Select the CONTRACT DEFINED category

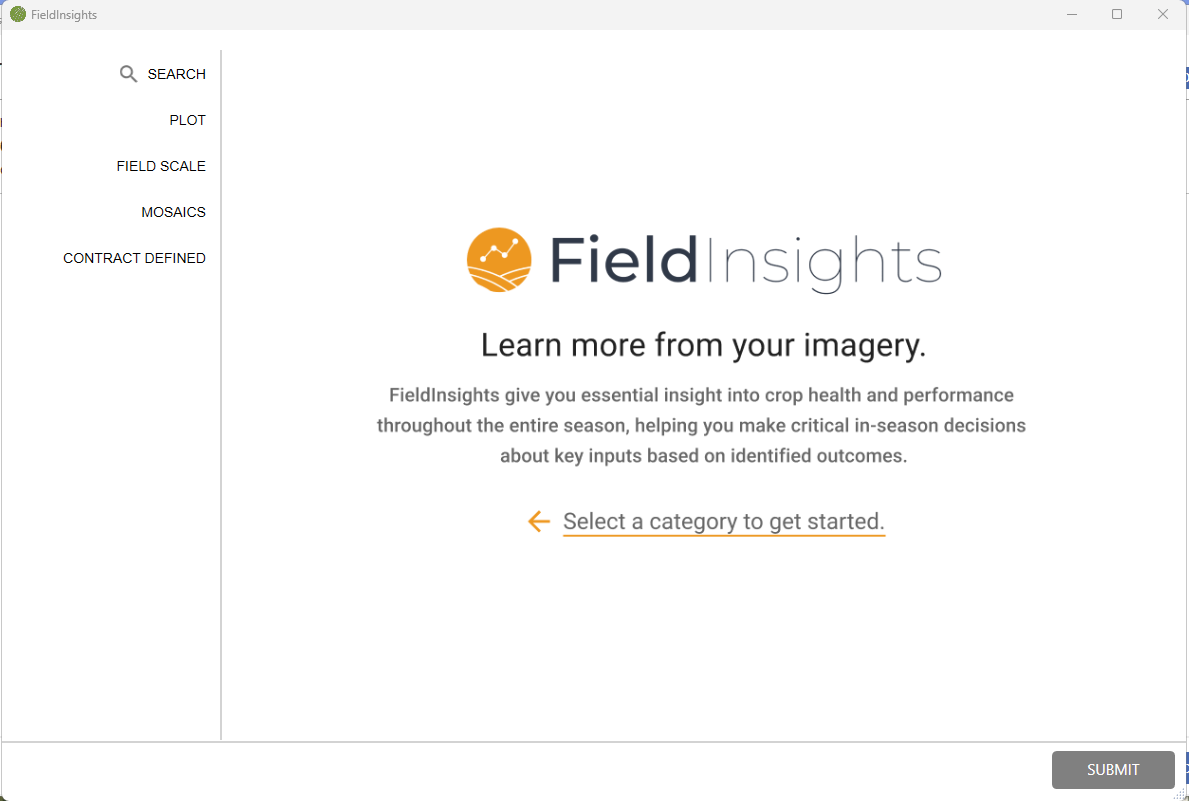134,258
